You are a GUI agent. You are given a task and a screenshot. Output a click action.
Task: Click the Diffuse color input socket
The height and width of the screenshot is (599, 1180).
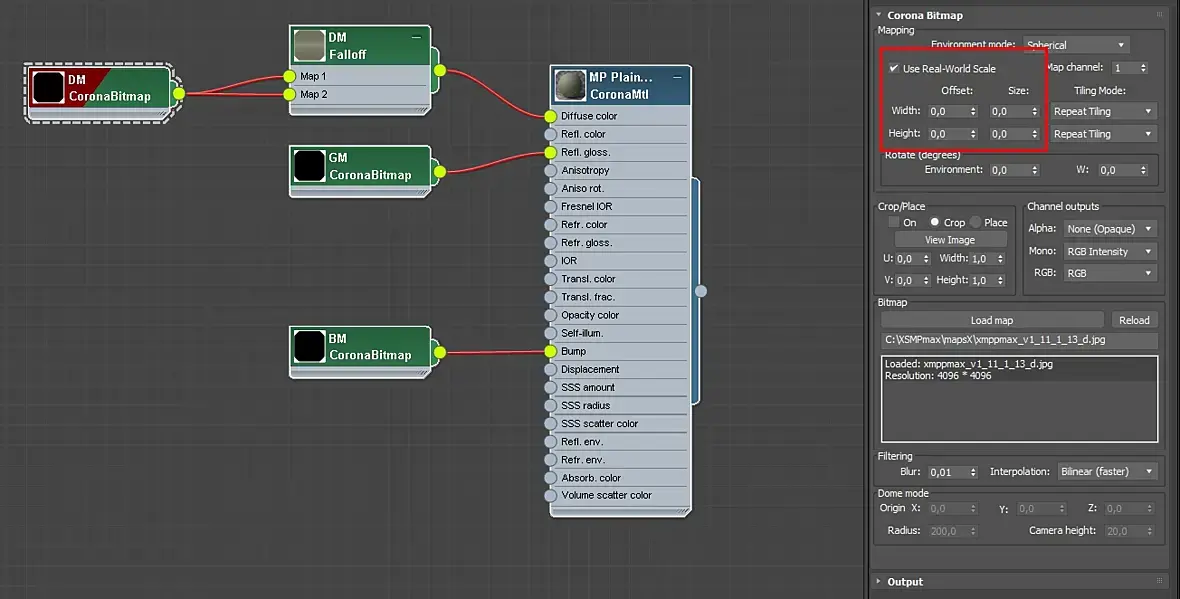[551, 116]
